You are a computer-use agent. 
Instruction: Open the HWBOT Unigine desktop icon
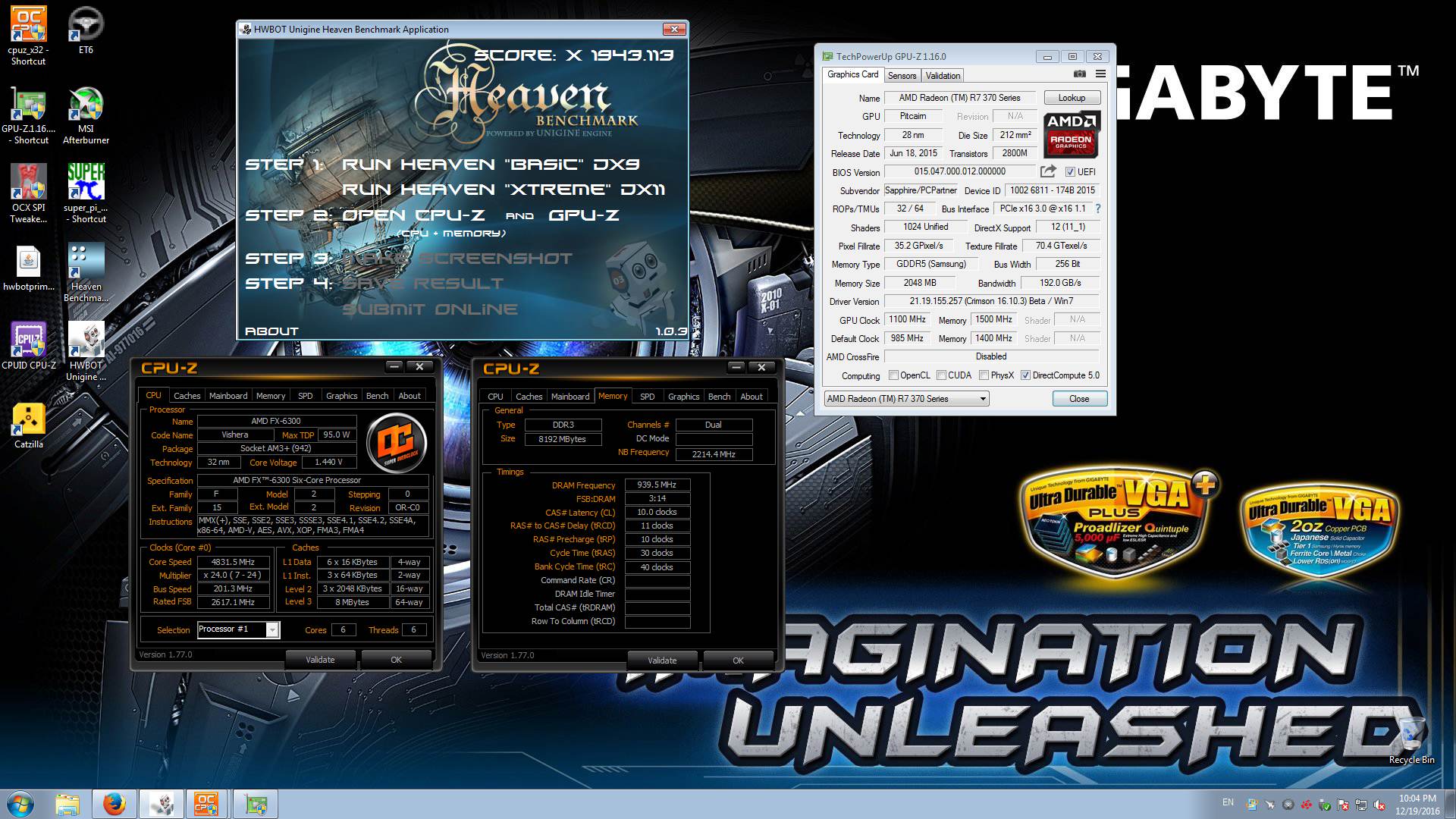pyautogui.click(x=86, y=351)
